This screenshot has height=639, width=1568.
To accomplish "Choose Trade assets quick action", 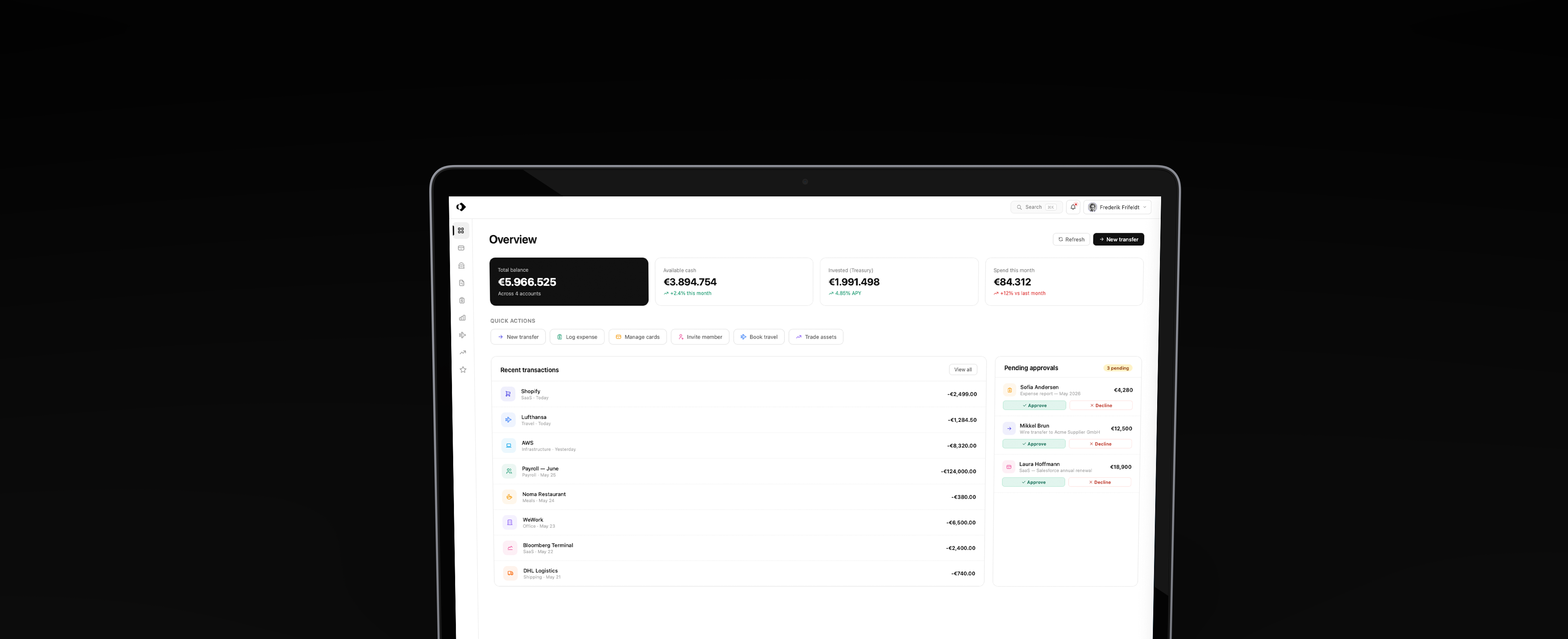I will coord(816,337).
